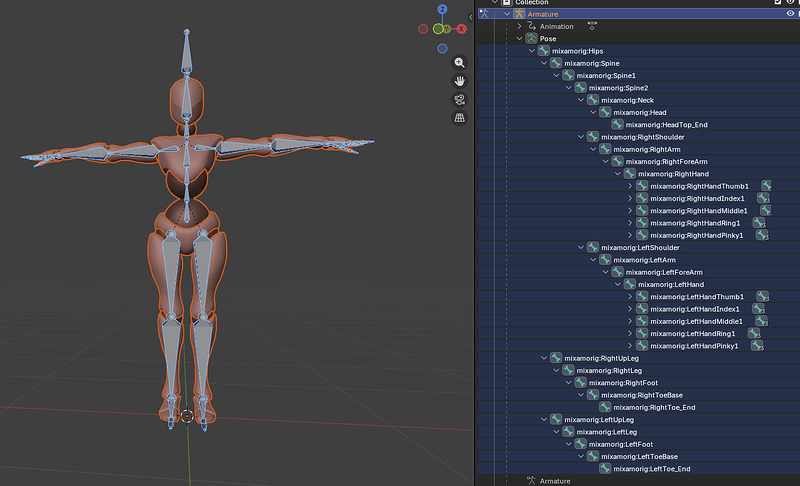Click bone icon of mixamorig:HeadTop_End
The width and height of the screenshot is (800, 486).
tap(617, 124)
